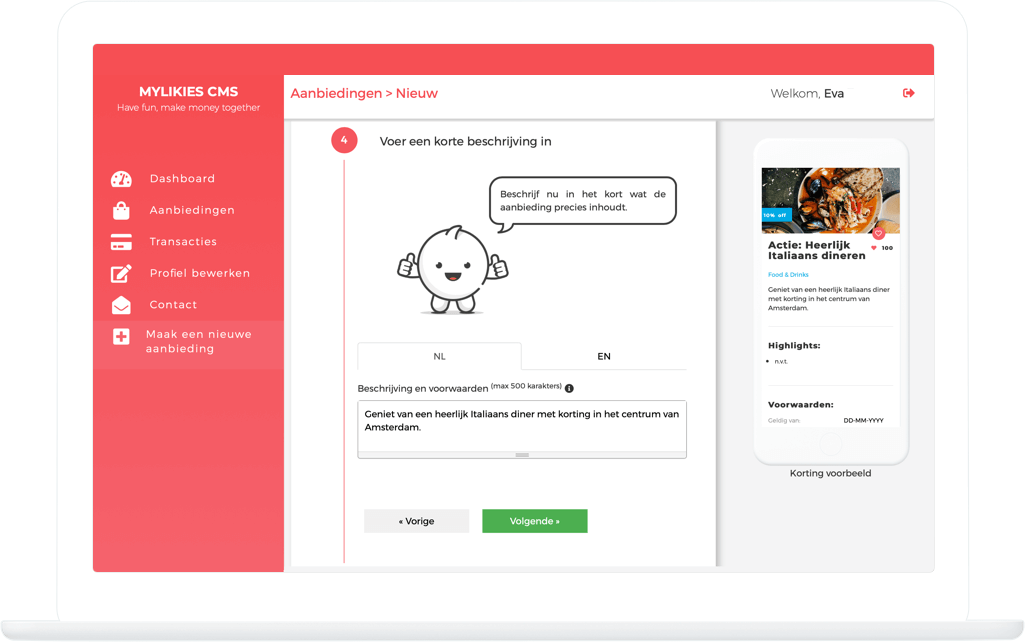This screenshot has height=642, width=1025.
Task: Switch to the NL language tab
Action: coord(439,356)
